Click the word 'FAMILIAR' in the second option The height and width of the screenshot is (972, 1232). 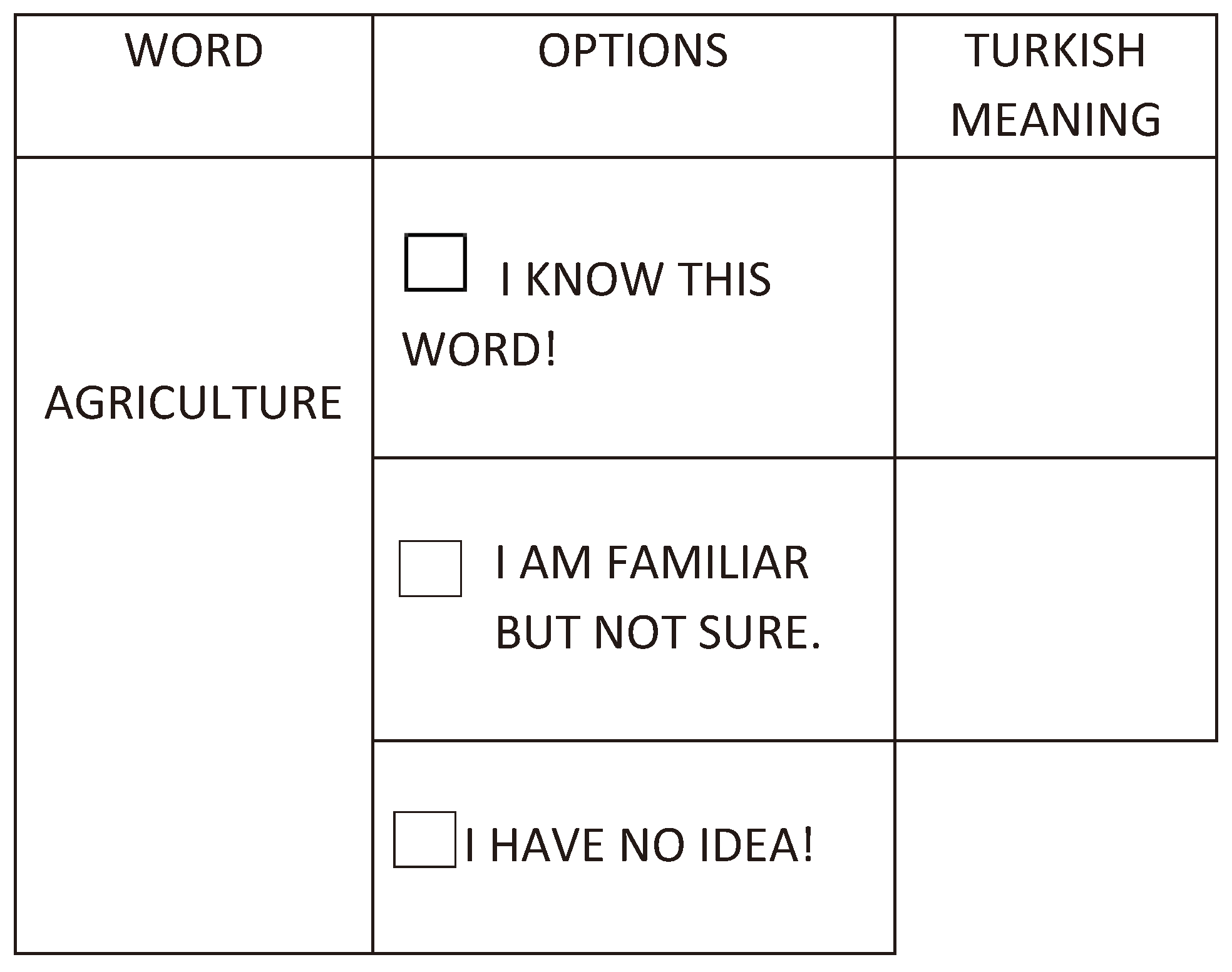click(x=707, y=563)
